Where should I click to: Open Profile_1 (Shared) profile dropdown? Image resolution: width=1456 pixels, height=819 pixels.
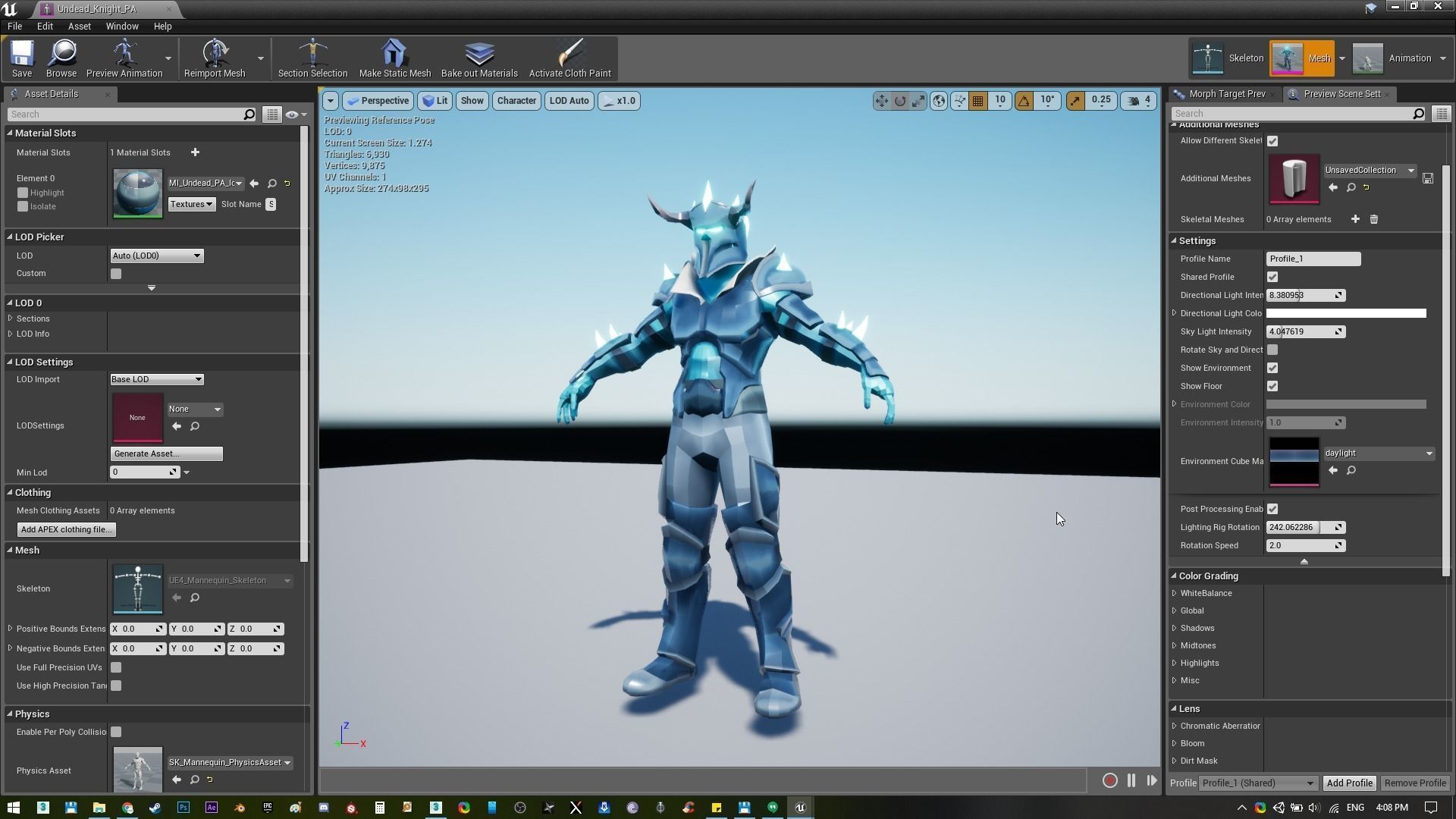[1259, 783]
